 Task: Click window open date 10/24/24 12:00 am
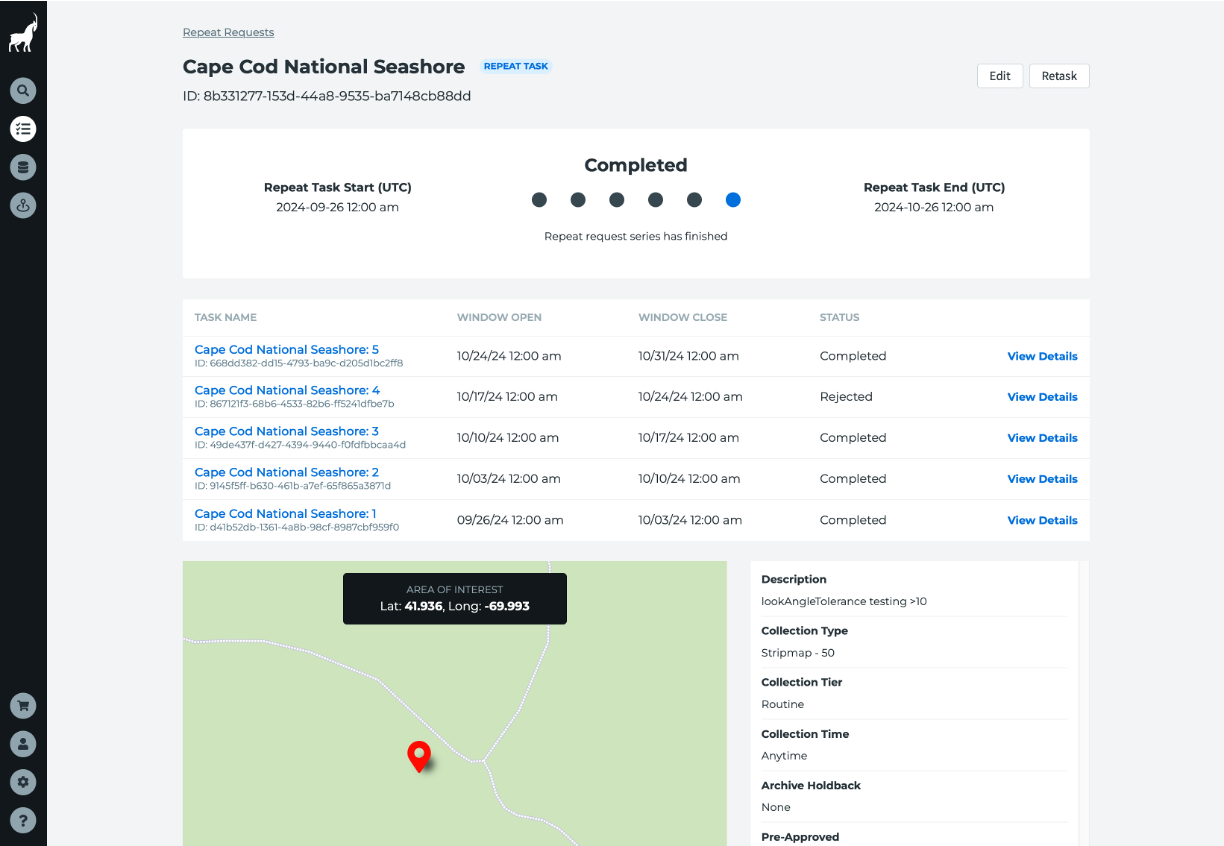pos(507,356)
